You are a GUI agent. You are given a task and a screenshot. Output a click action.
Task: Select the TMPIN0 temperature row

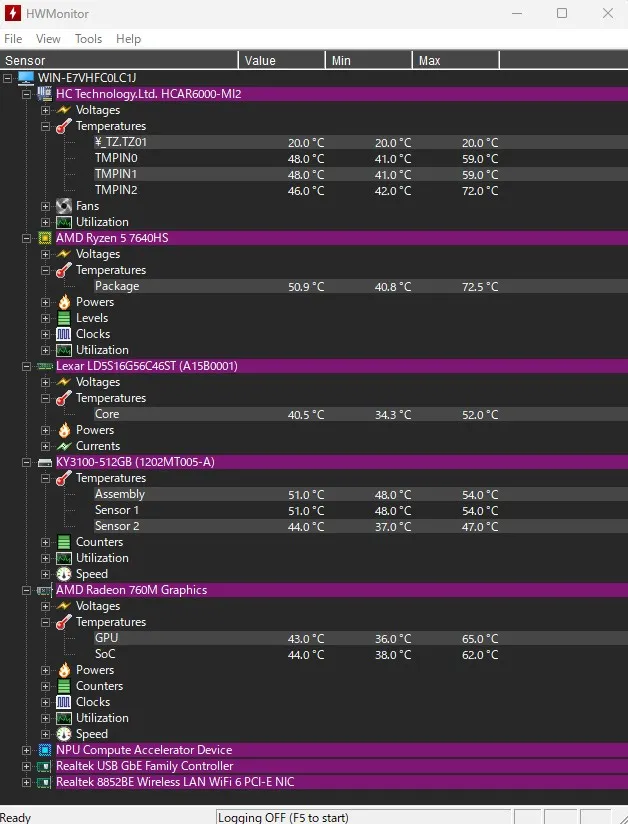(x=361, y=158)
